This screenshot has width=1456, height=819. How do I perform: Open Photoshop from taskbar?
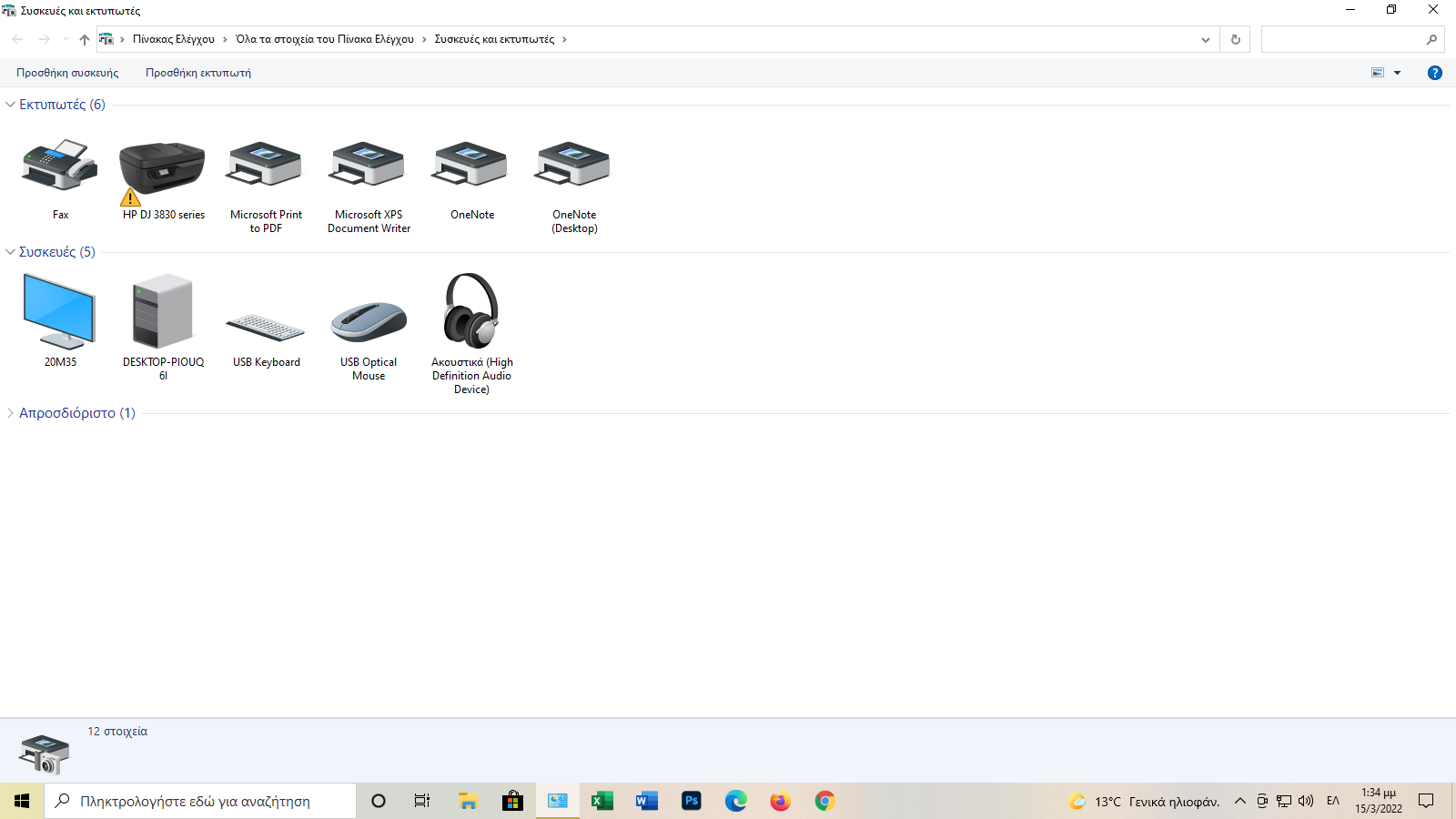click(x=691, y=801)
